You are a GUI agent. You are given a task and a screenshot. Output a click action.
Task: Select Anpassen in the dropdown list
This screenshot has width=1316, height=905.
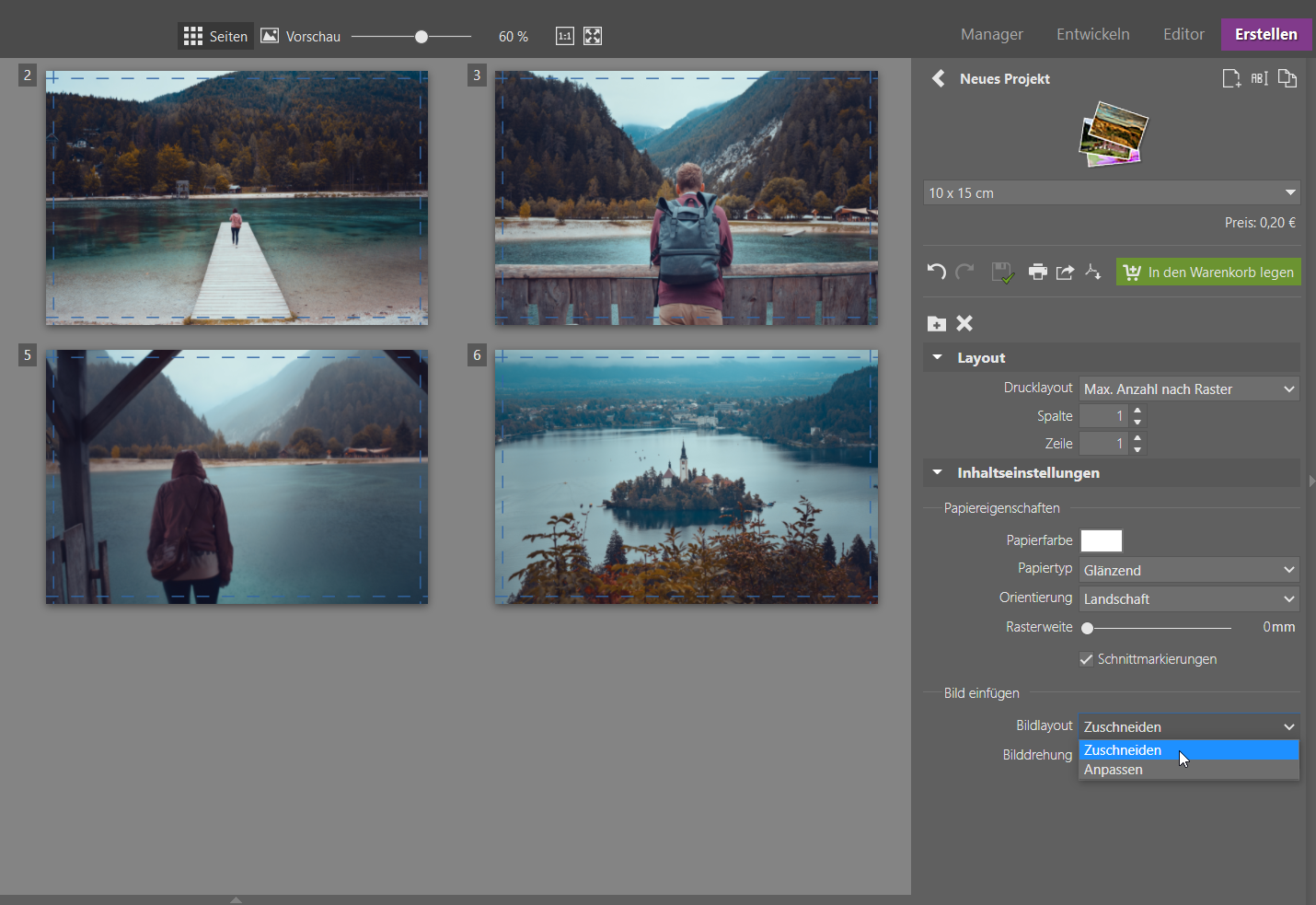1189,770
